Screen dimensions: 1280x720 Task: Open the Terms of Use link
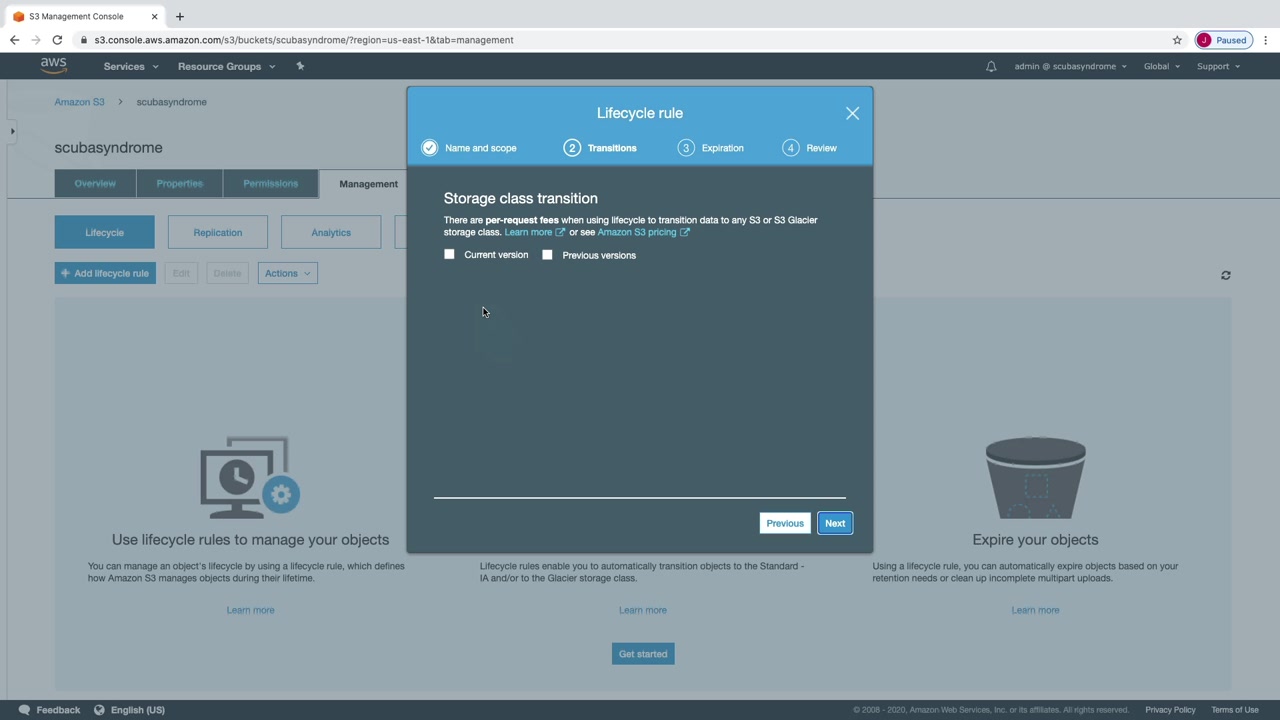point(1235,710)
